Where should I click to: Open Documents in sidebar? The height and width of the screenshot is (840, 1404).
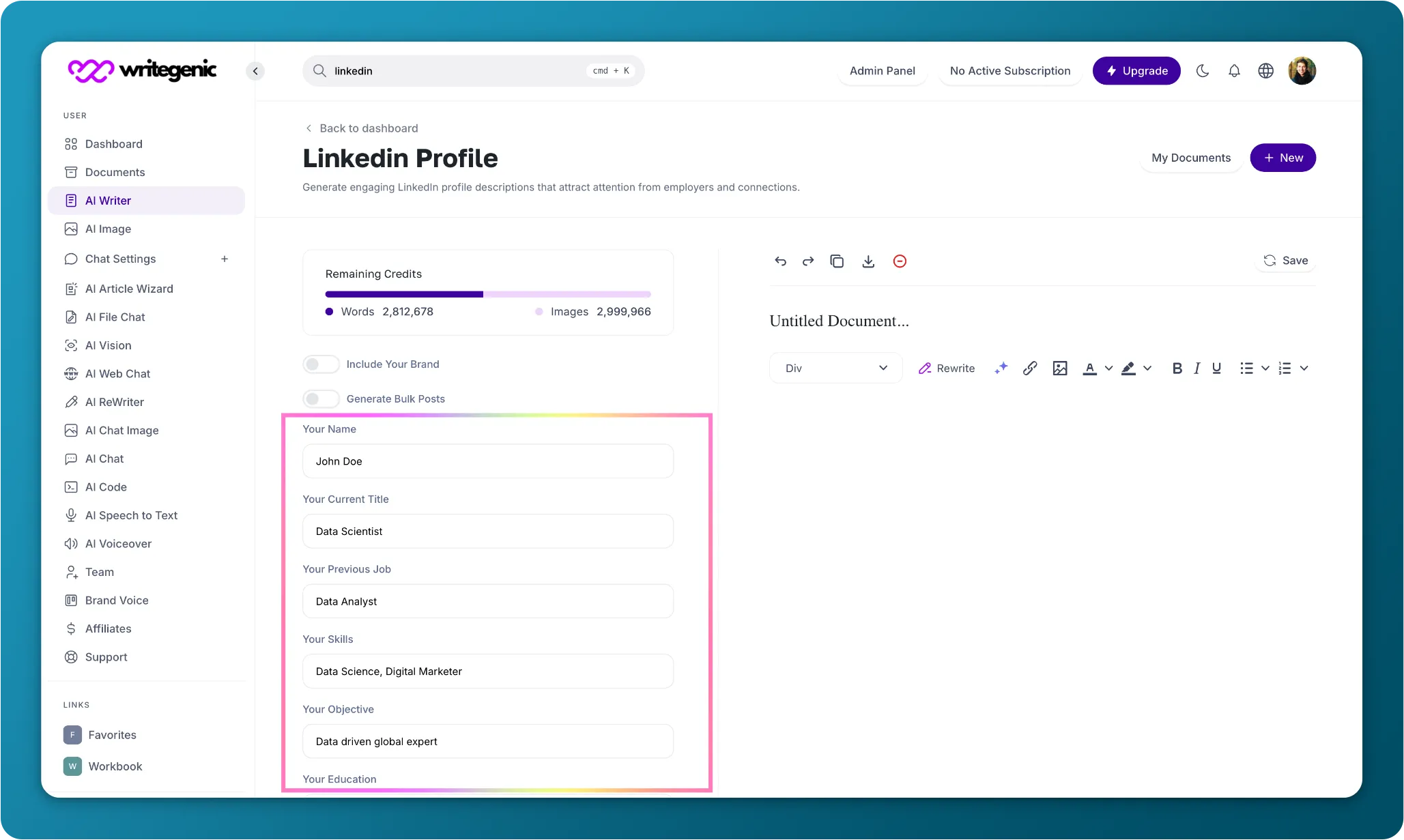[x=146, y=173]
